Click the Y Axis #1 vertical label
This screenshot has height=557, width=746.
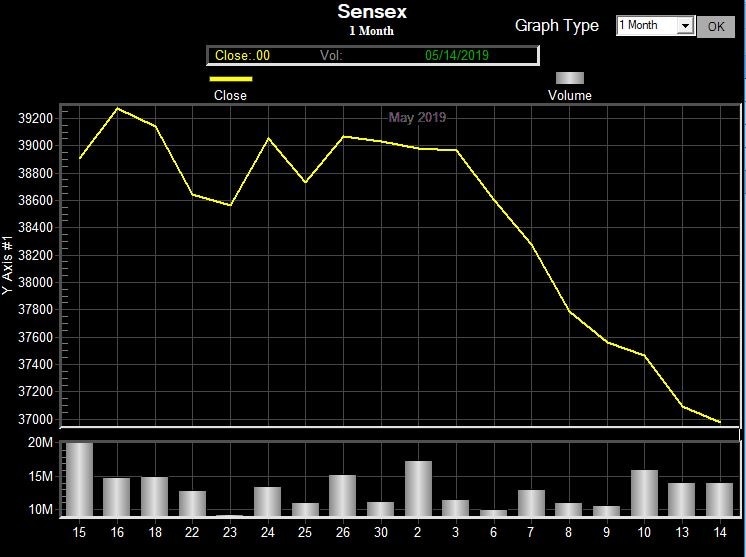tap(8, 265)
